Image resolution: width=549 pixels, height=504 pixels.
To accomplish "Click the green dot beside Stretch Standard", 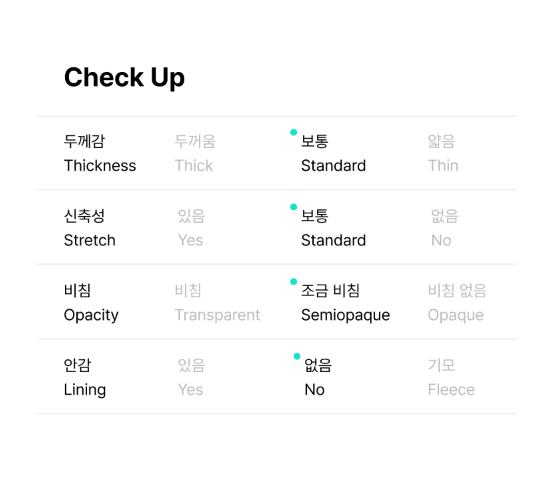I will (x=293, y=207).
